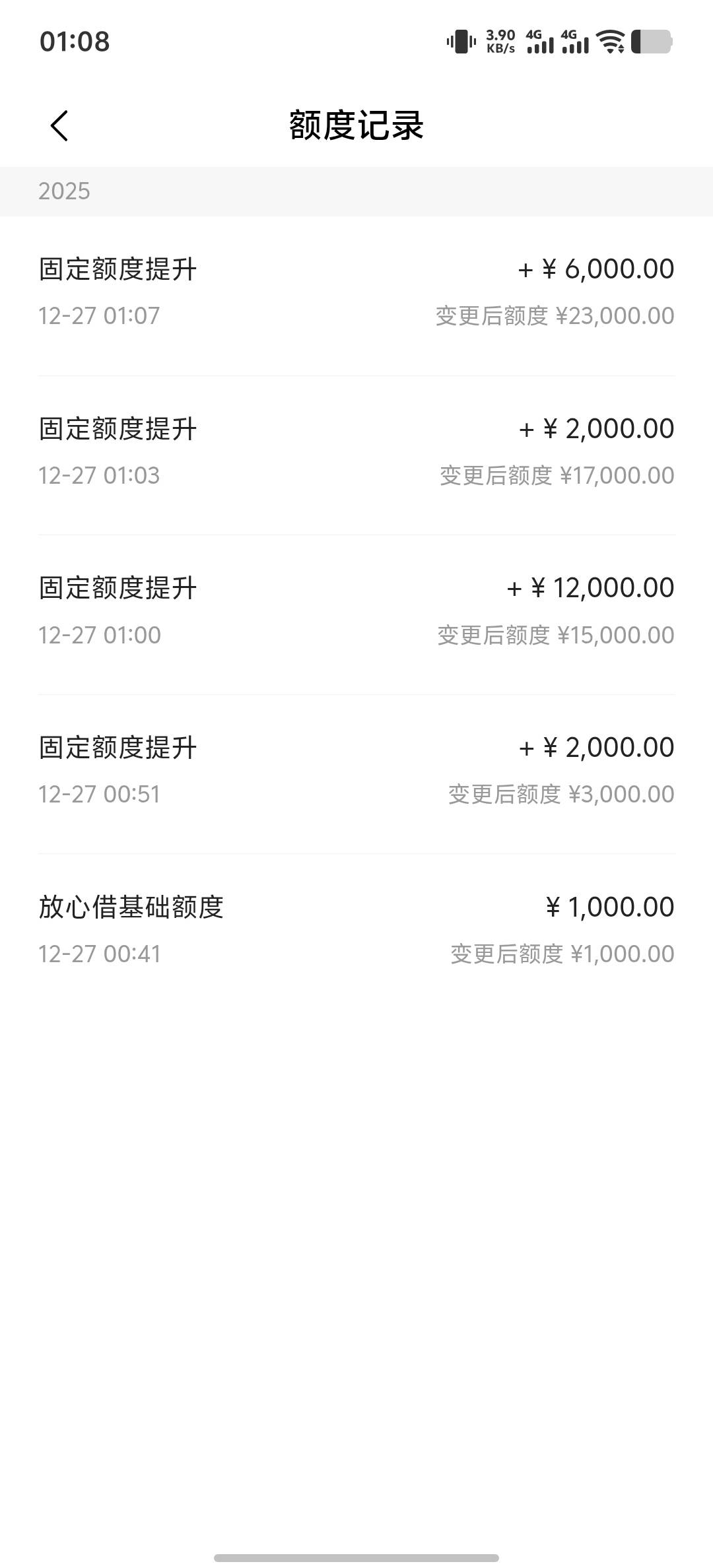The height and width of the screenshot is (1568, 713).
Task: Tap the vibrate mode status icon
Action: (461, 42)
